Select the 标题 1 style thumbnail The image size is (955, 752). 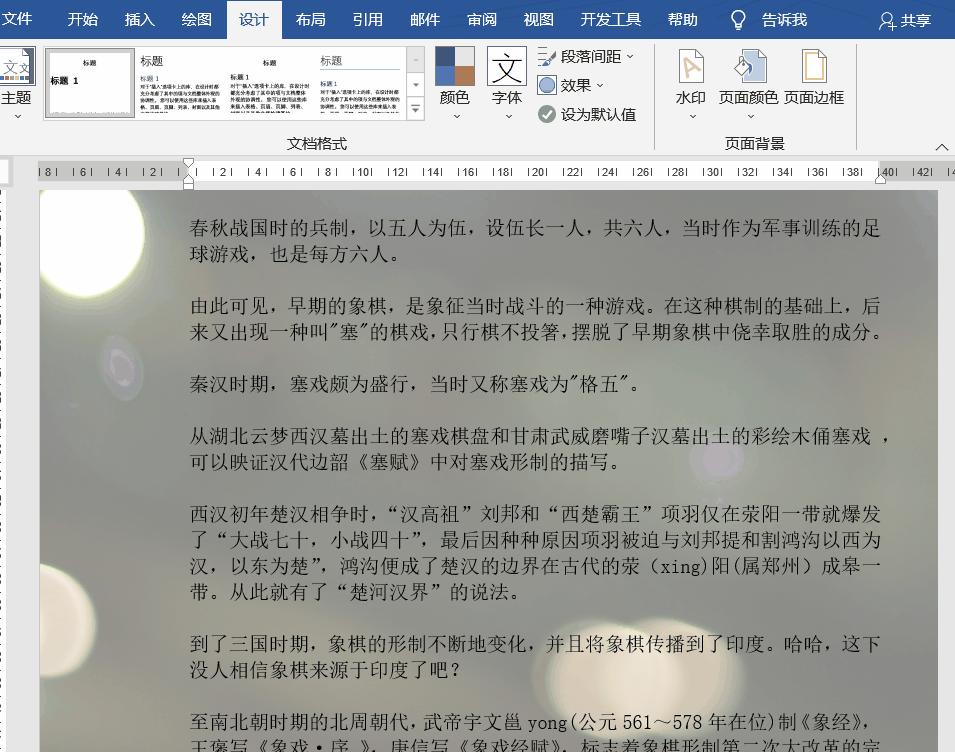click(x=90, y=83)
